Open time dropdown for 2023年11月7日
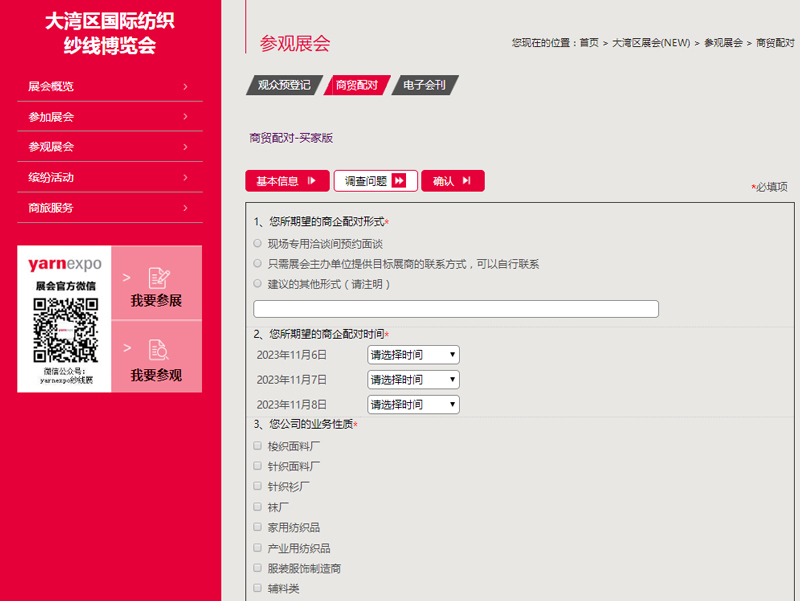 [x=413, y=379]
